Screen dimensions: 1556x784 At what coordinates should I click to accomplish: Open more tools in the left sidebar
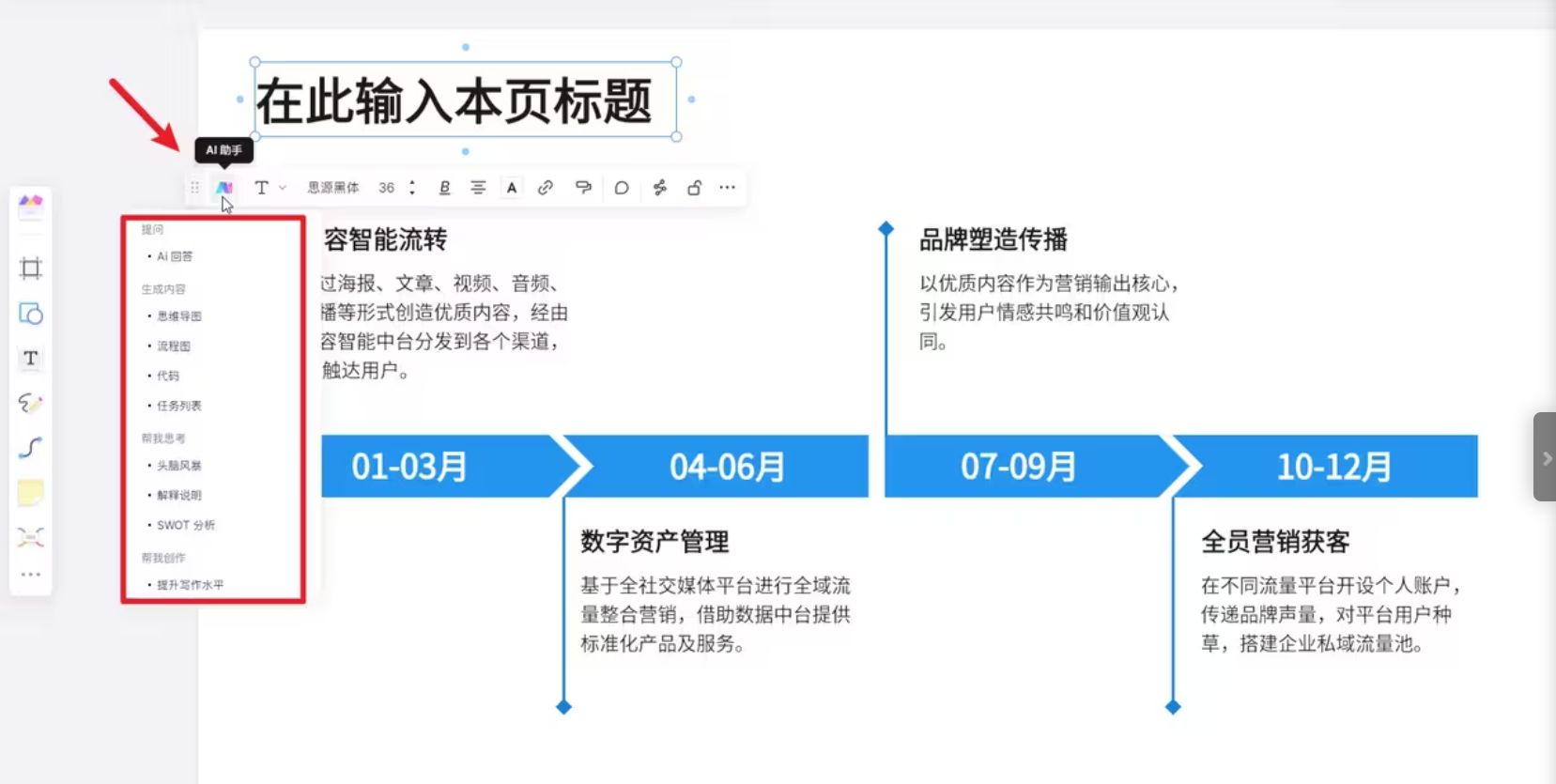31,575
